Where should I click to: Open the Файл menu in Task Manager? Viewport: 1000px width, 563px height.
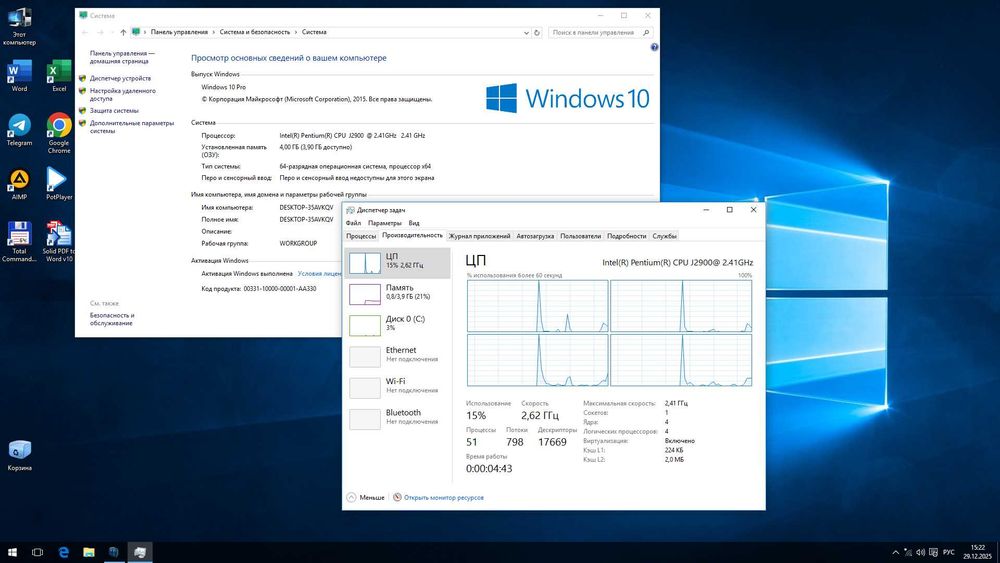(x=353, y=223)
